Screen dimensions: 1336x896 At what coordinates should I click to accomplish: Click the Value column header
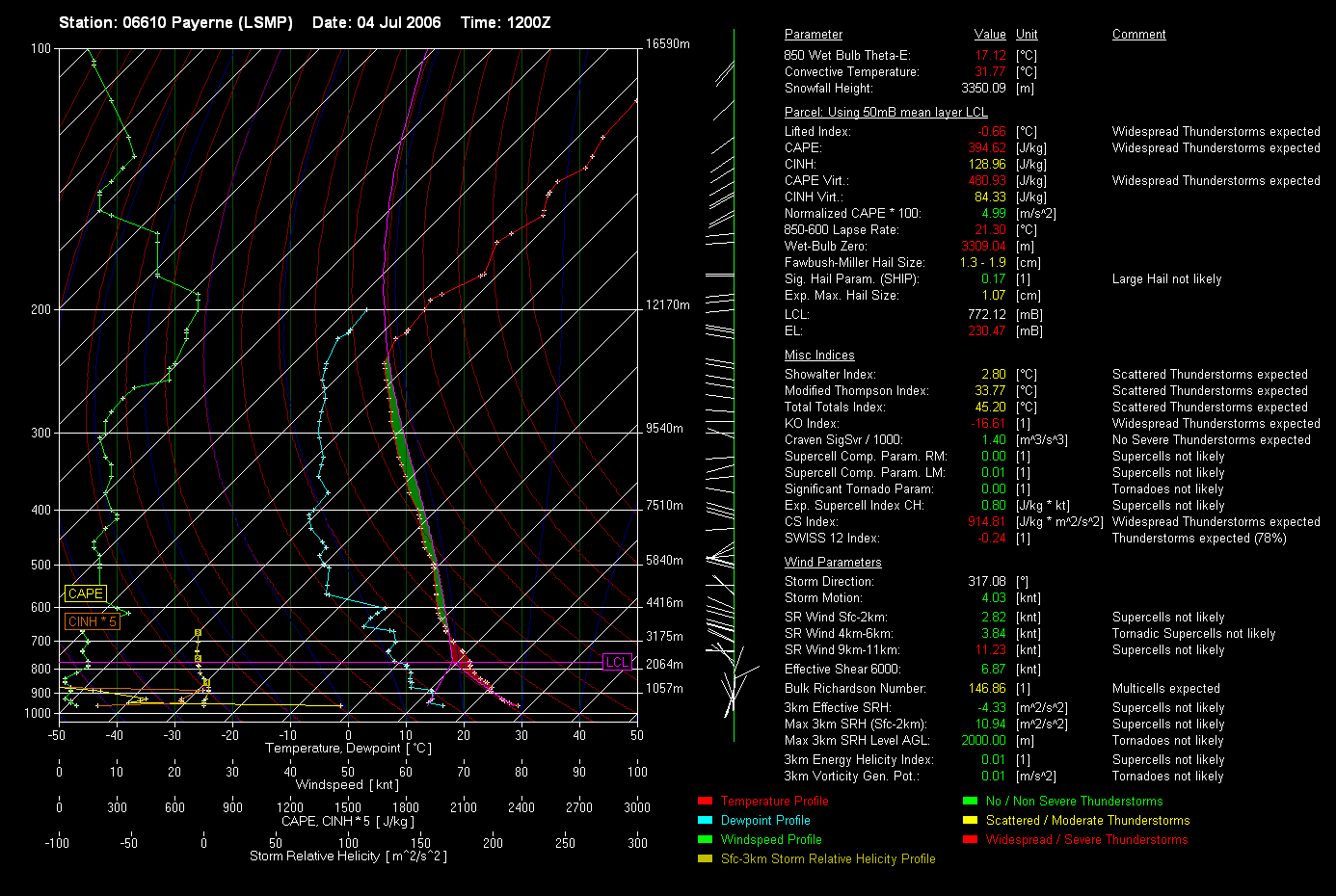[990, 35]
